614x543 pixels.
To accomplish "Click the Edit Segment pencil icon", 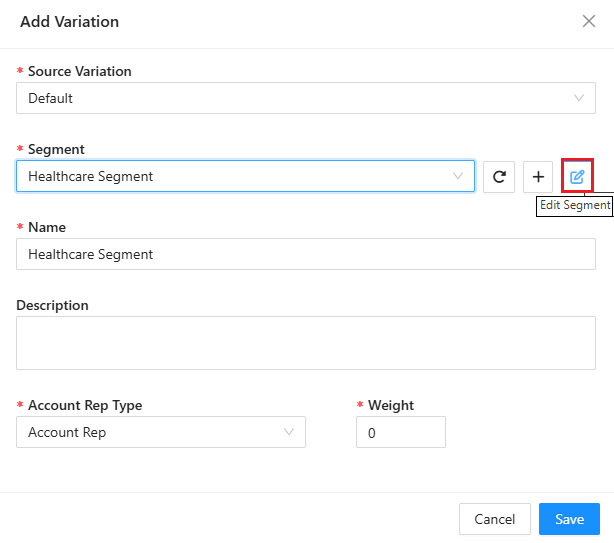I will (x=577, y=177).
